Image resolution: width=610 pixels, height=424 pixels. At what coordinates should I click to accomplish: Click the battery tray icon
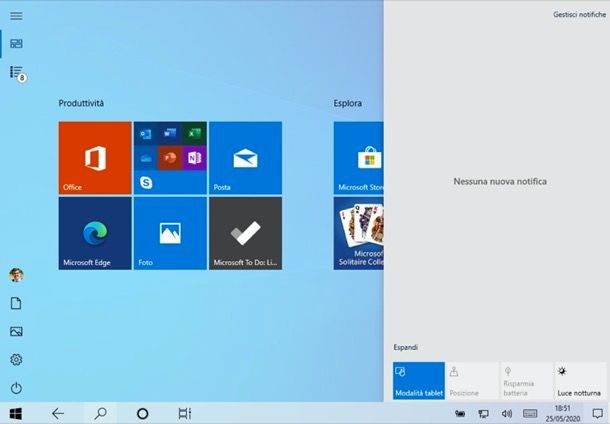pyautogui.click(x=460, y=413)
